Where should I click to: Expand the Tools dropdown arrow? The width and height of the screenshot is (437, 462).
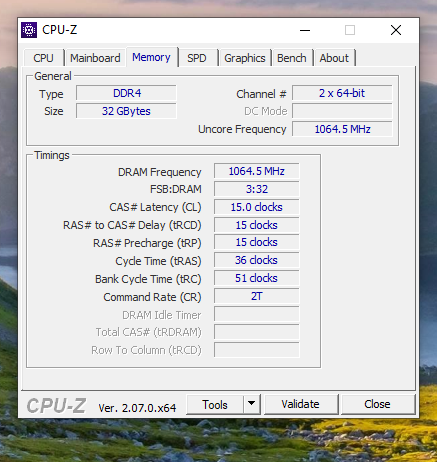click(252, 405)
